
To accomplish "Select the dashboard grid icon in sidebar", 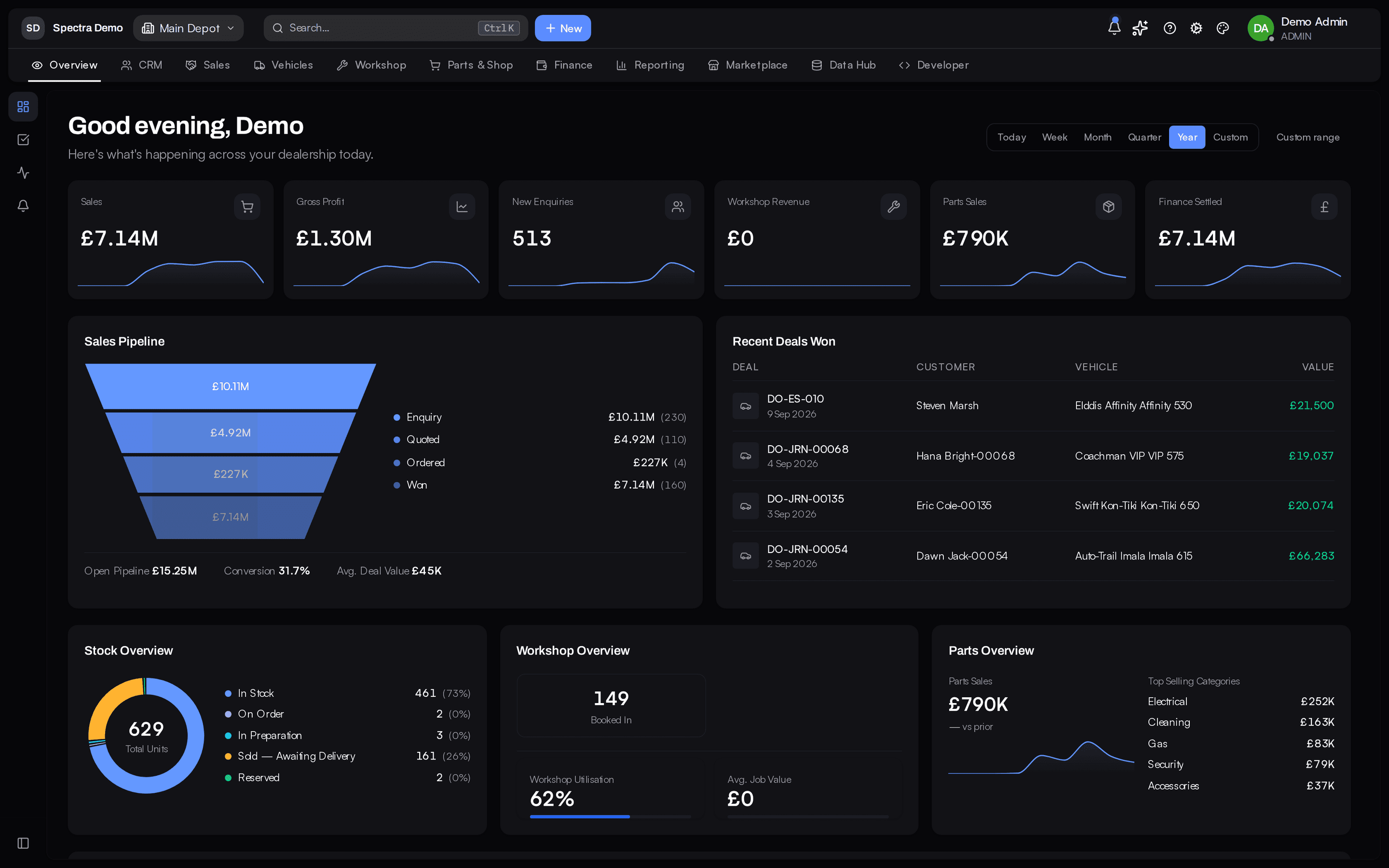I will coord(23,107).
